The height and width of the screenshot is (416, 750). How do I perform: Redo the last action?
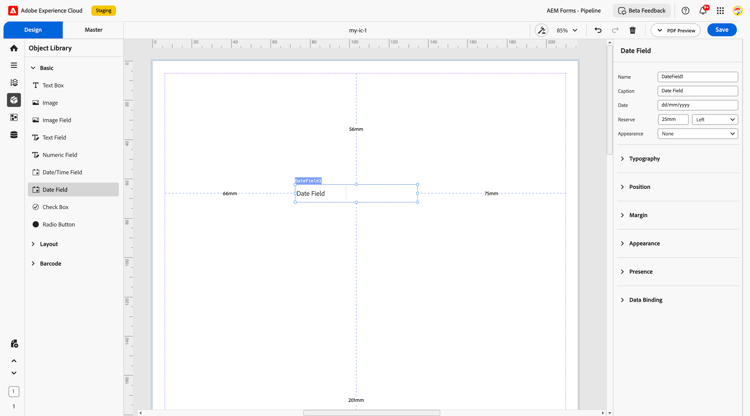pyautogui.click(x=615, y=30)
